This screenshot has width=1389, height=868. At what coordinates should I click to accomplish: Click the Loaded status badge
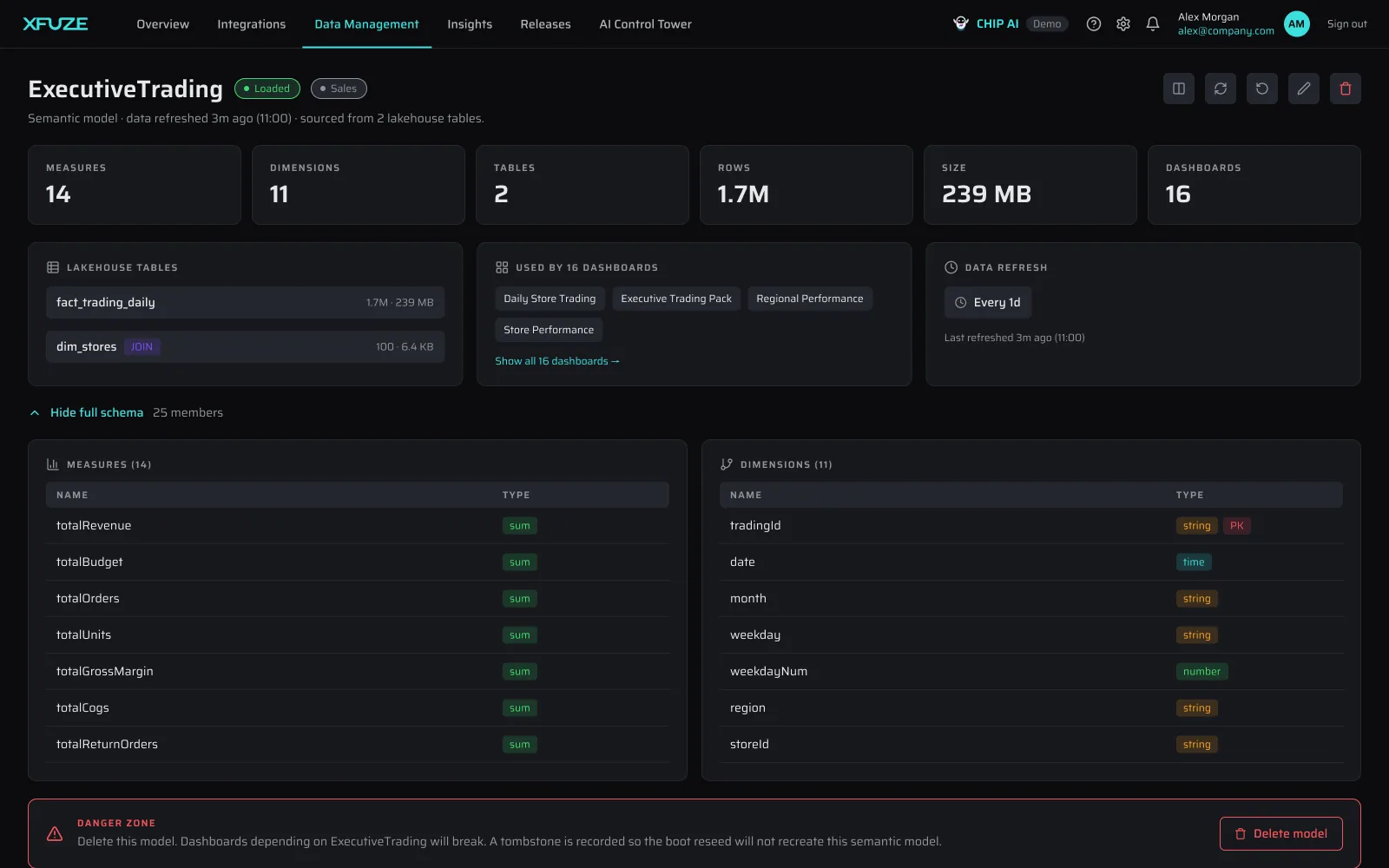click(267, 89)
